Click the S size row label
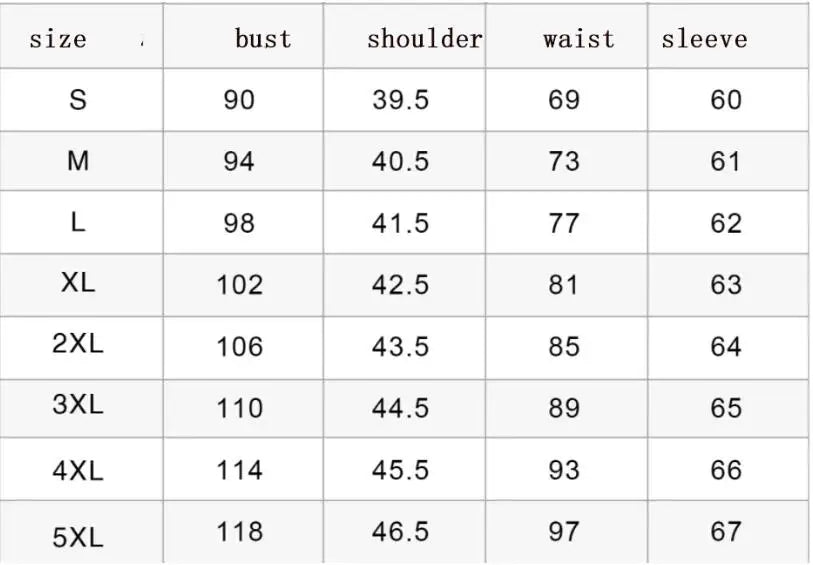 [x=78, y=99]
